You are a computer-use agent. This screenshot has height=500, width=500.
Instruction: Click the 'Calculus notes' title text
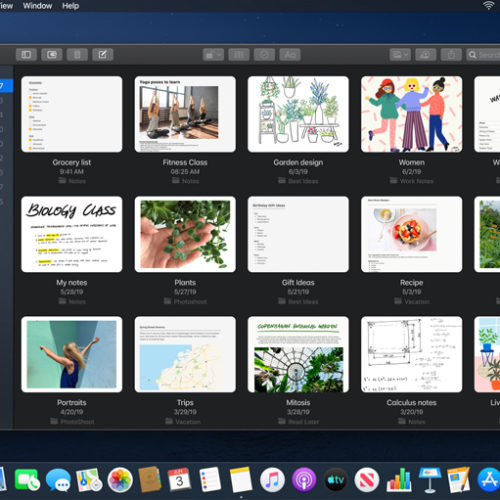click(412, 403)
